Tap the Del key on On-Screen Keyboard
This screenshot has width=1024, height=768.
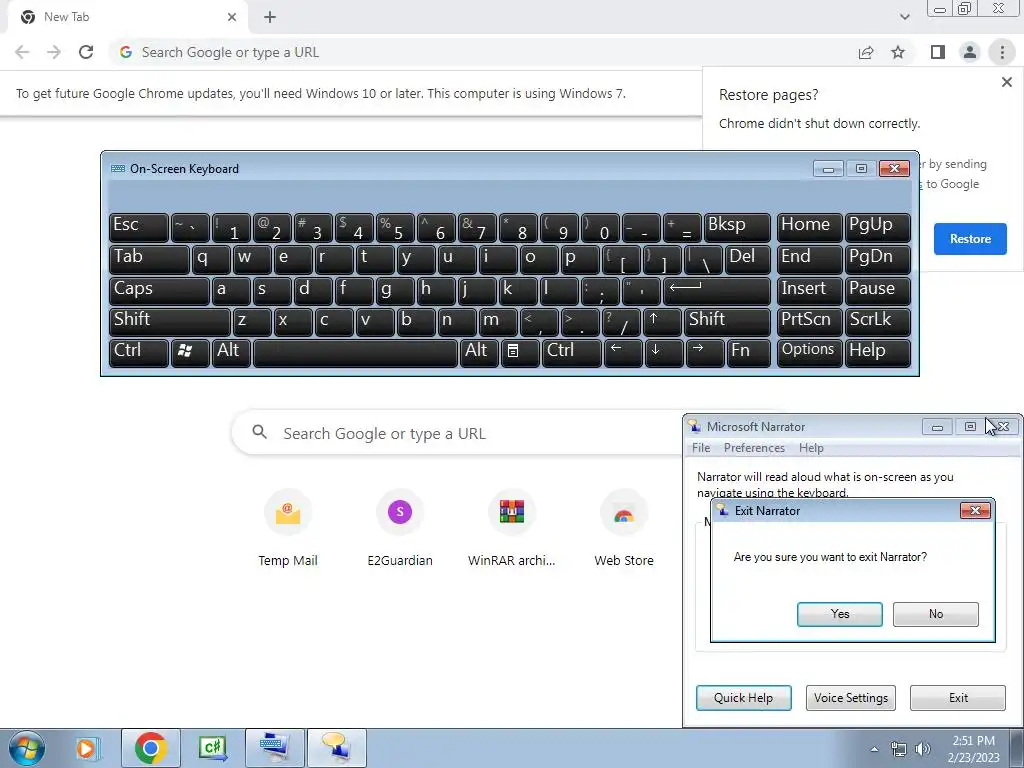click(x=748, y=259)
